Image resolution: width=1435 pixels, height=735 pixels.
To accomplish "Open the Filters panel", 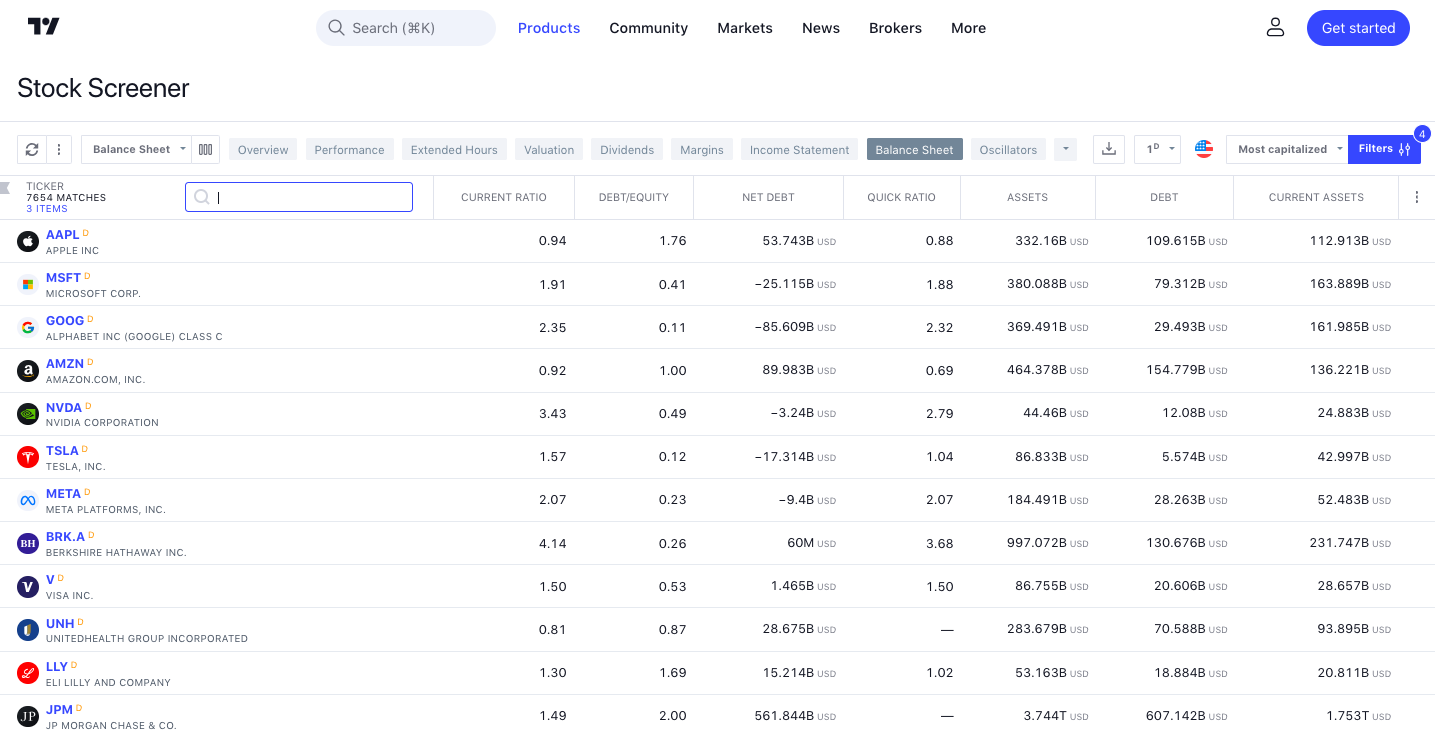I will (x=1383, y=149).
